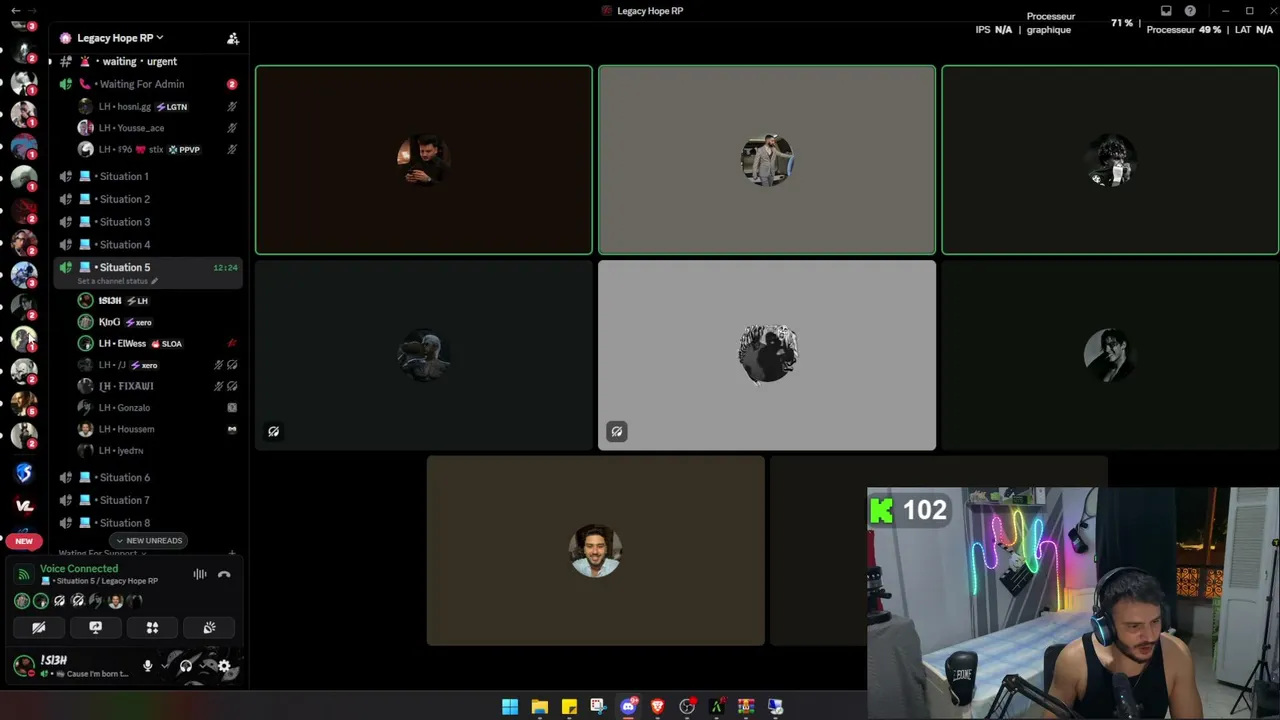1280x720 pixels.
Task: Launch an activity from the voice panel
Action: tap(153, 628)
